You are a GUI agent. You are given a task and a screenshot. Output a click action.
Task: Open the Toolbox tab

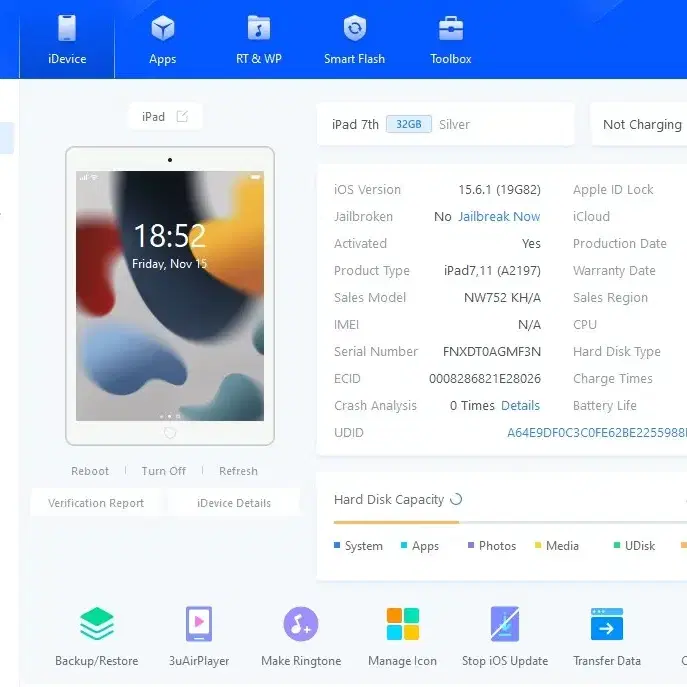[x=450, y=39]
